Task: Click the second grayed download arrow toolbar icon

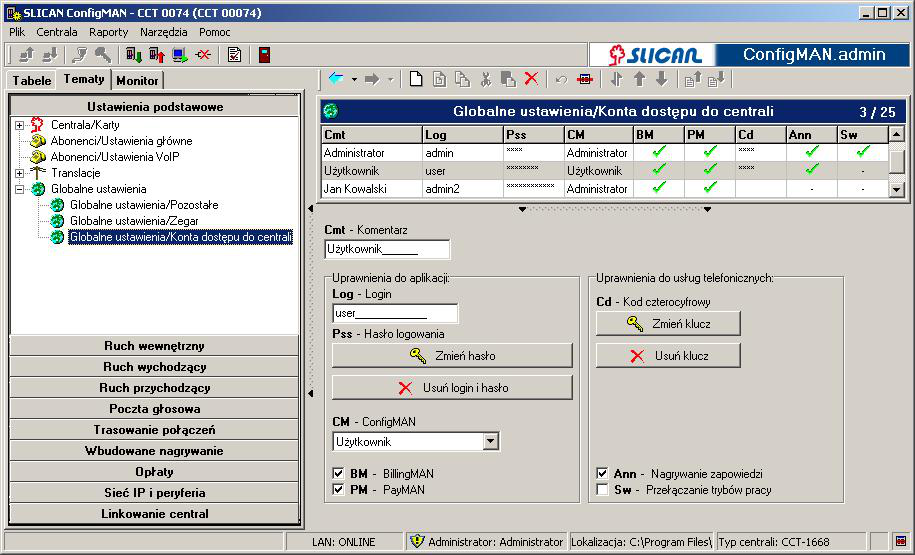Action: pyautogui.click(x=50, y=55)
